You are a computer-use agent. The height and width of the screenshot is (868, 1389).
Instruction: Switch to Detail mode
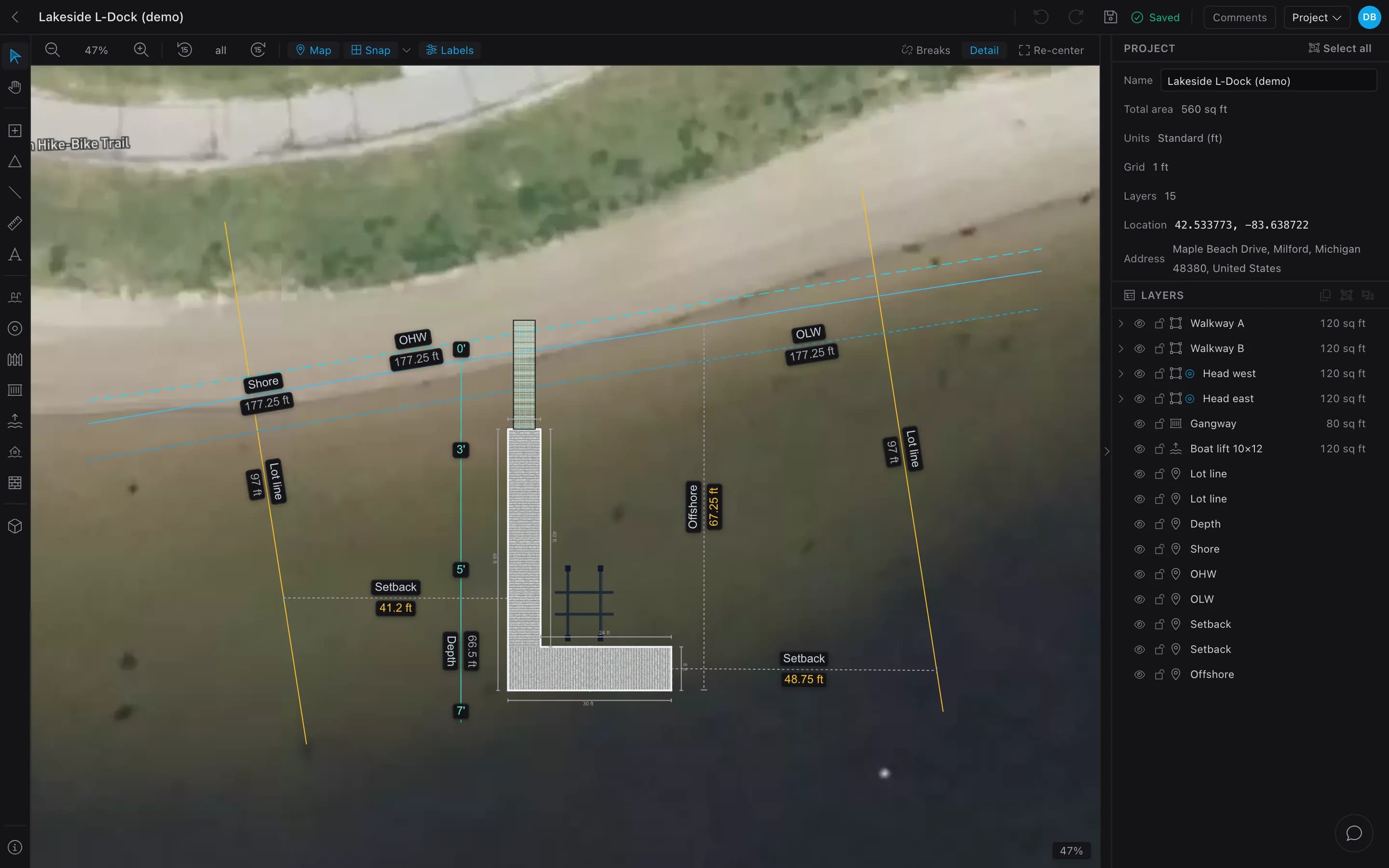click(984, 51)
